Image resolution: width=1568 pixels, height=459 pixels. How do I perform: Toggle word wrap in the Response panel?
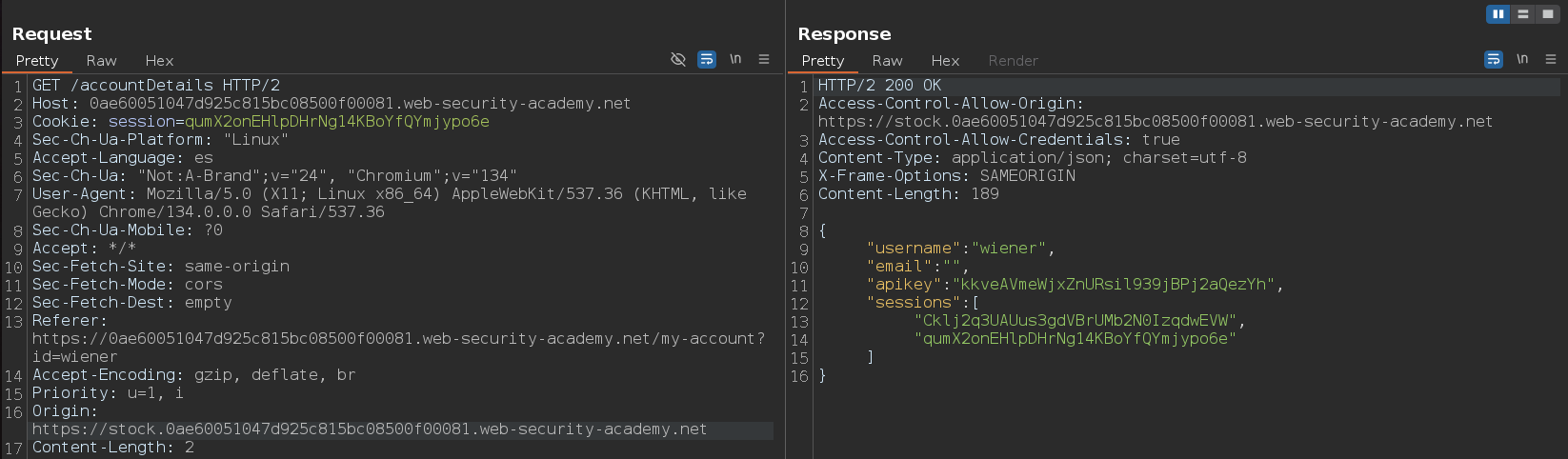[1494, 59]
